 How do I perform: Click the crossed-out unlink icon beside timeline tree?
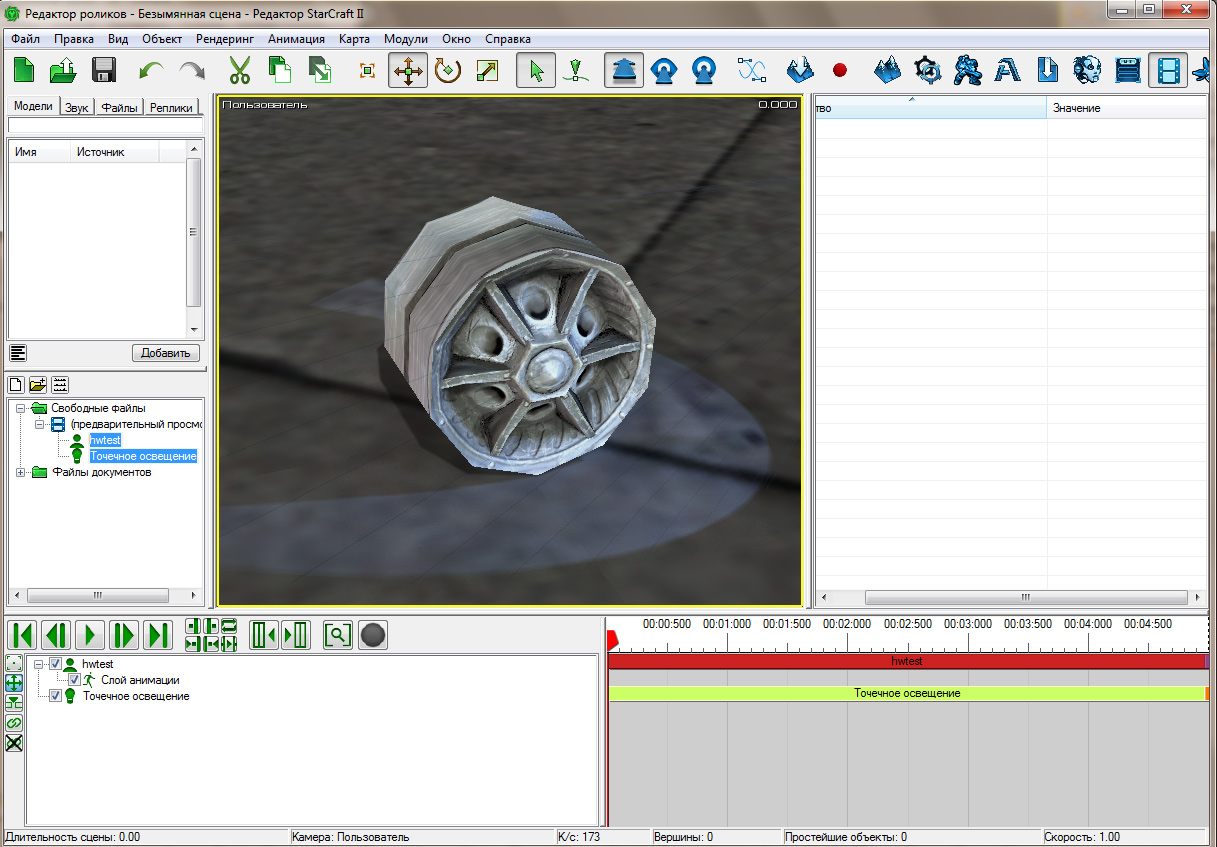click(14, 743)
